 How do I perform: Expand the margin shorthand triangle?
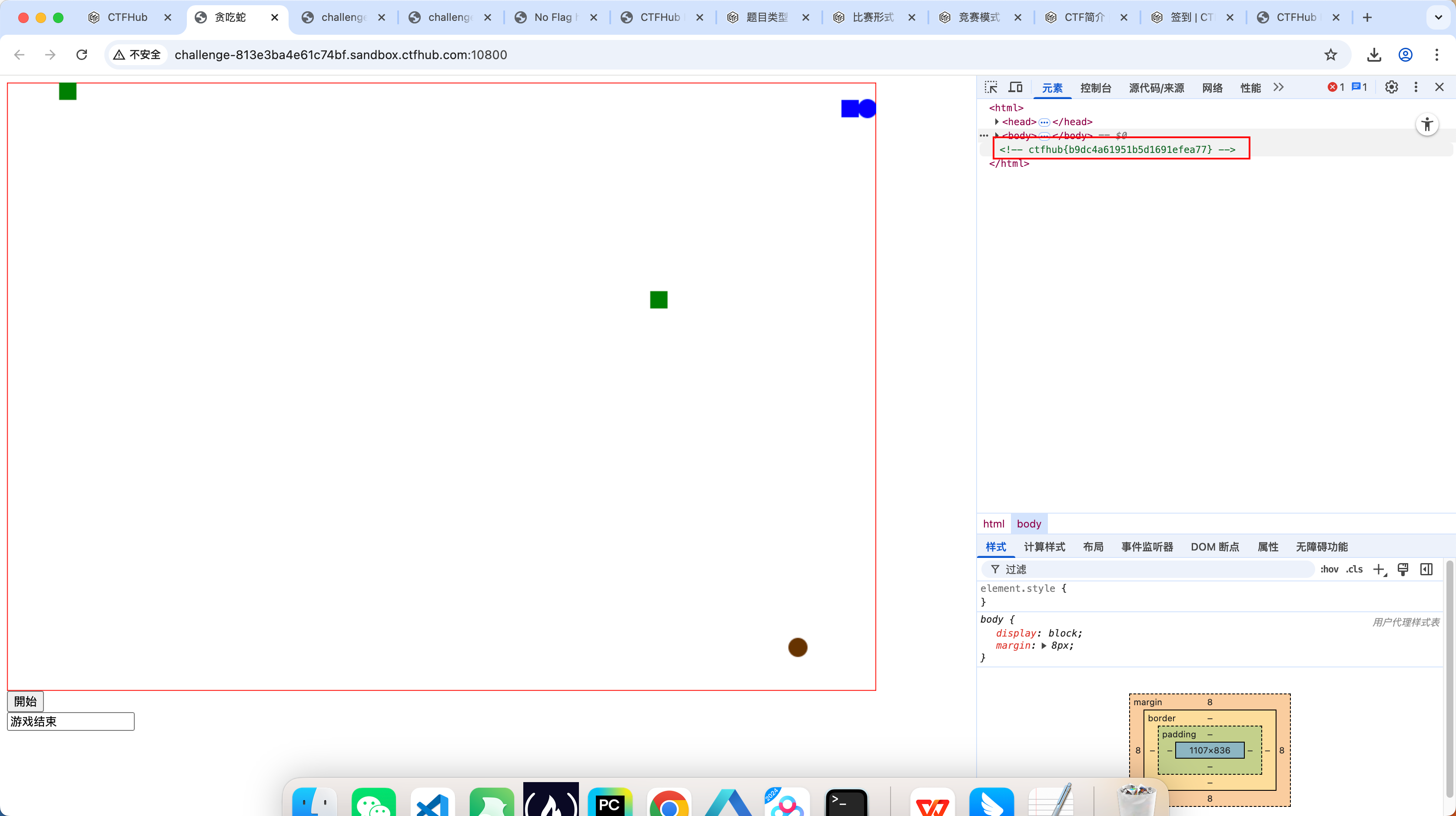point(1044,645)
